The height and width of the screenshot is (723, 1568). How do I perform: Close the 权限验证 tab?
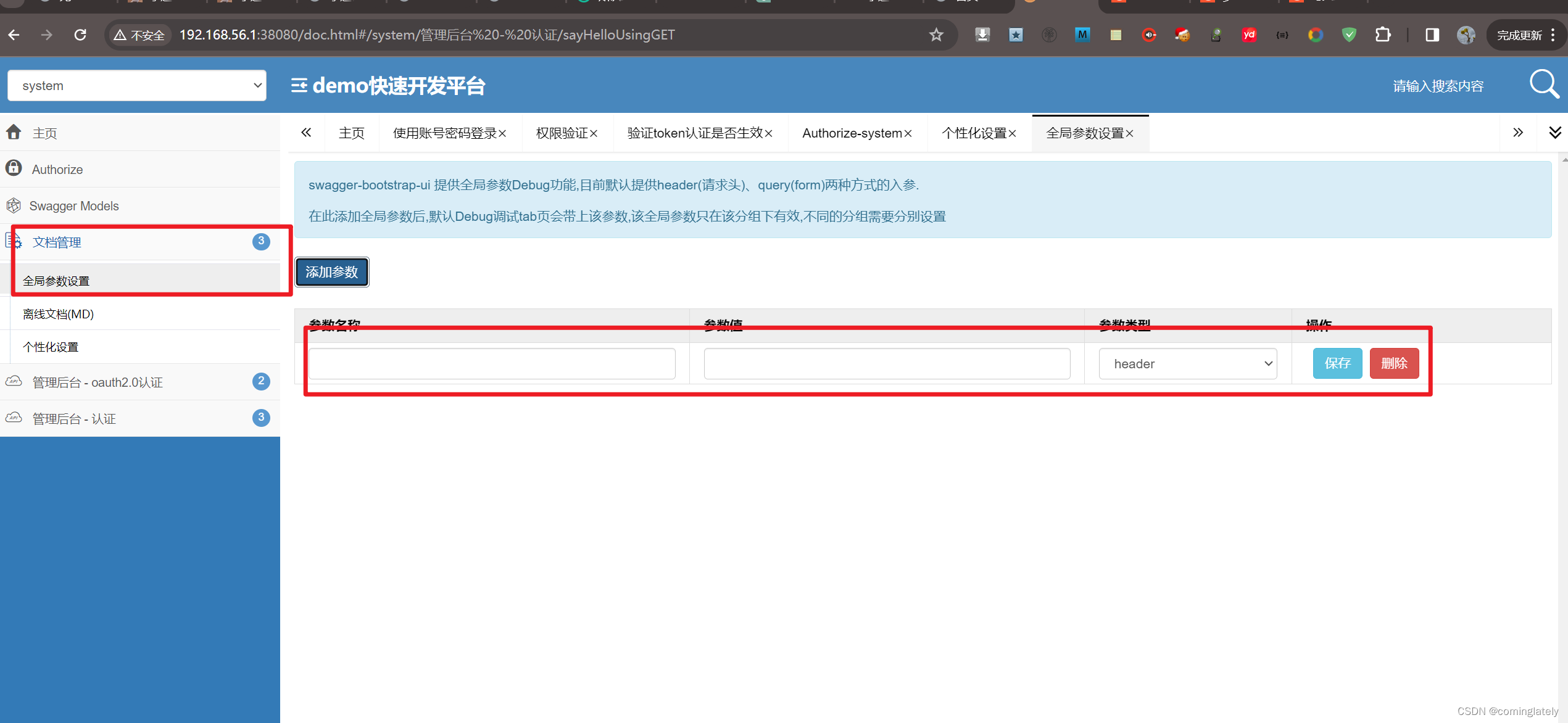pyautogui.click(x=594, y=133)
